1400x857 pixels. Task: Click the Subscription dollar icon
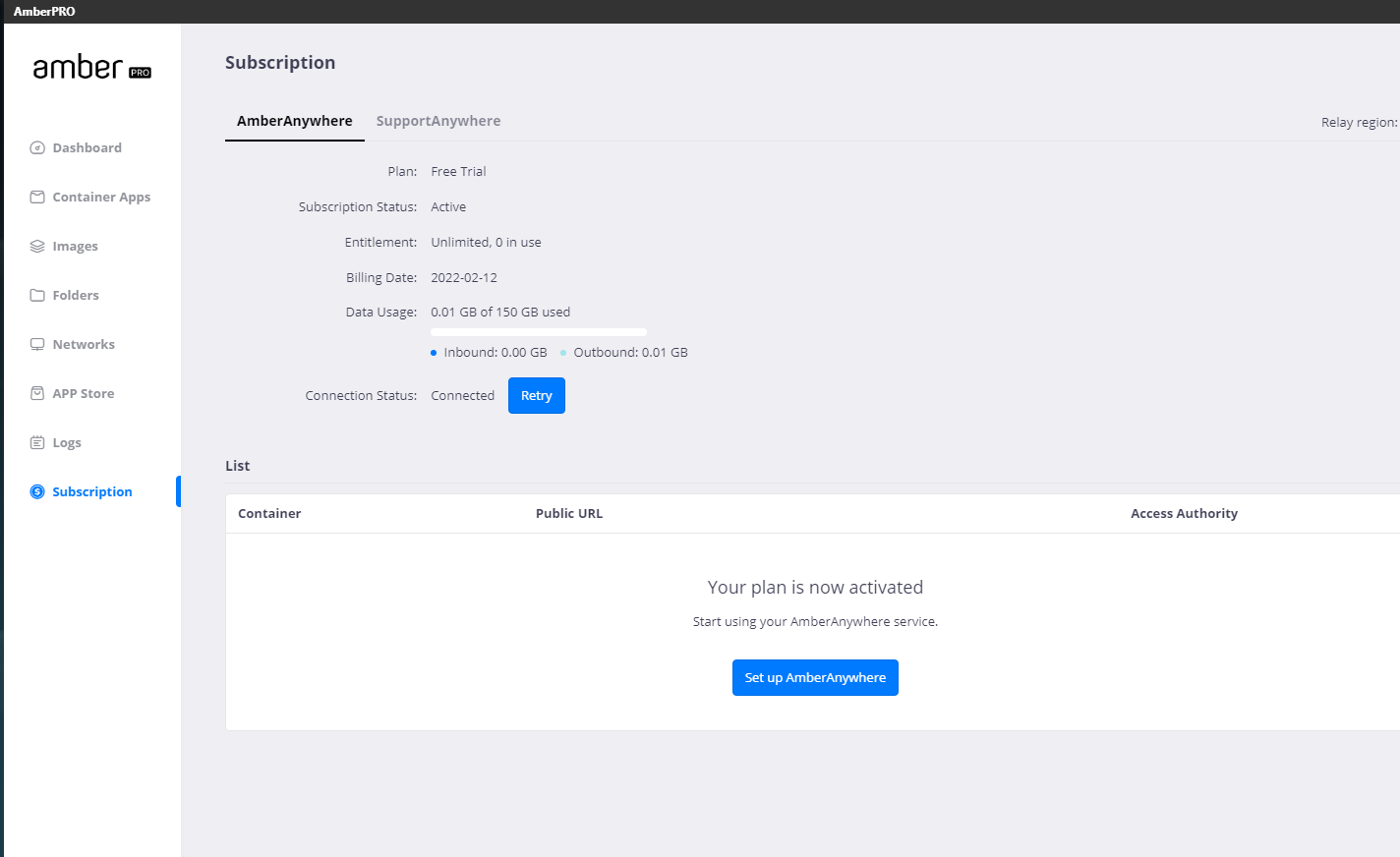click(x=37, y=492)
